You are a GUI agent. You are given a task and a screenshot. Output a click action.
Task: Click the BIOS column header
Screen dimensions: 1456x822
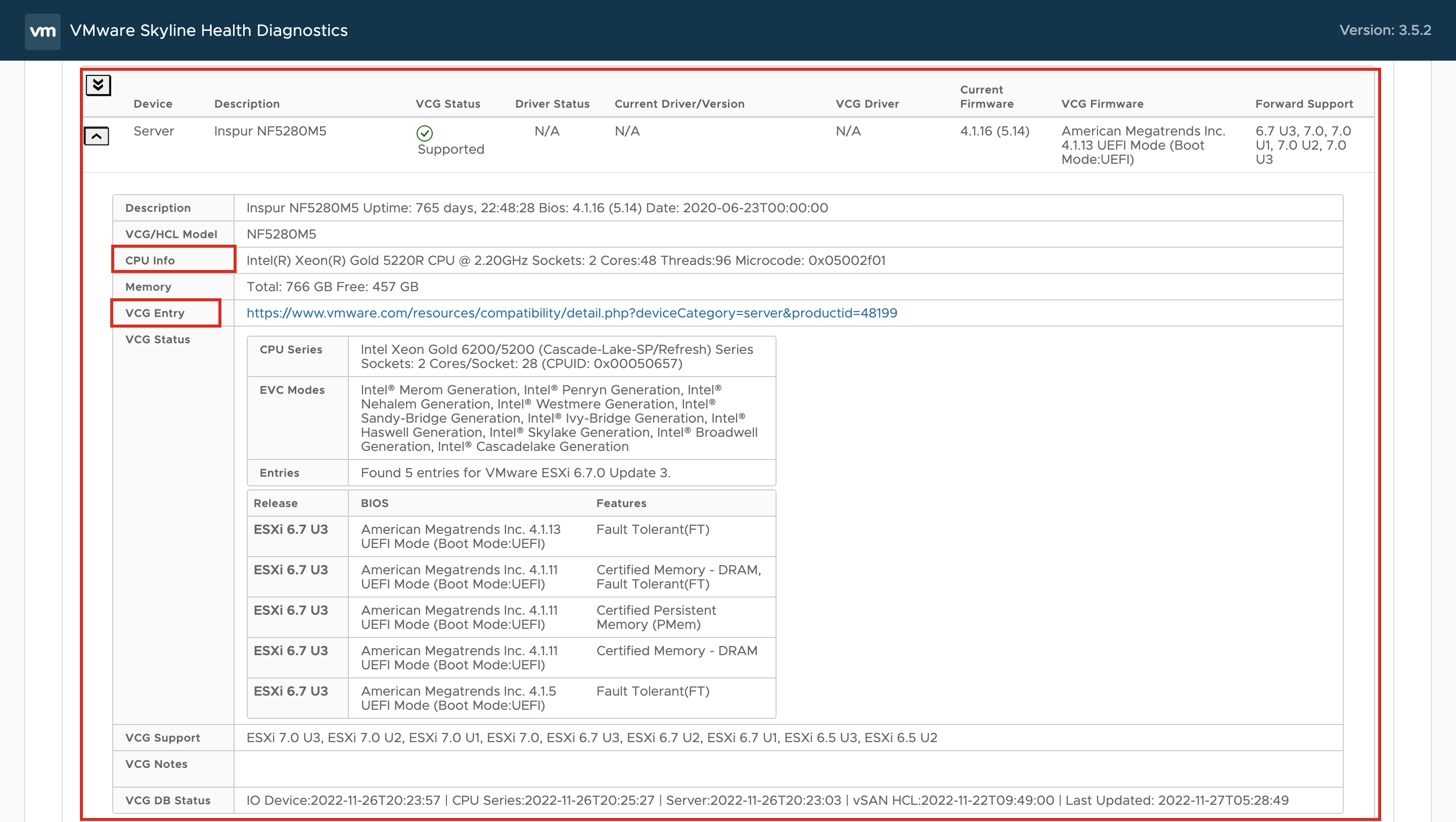[374, 503]
